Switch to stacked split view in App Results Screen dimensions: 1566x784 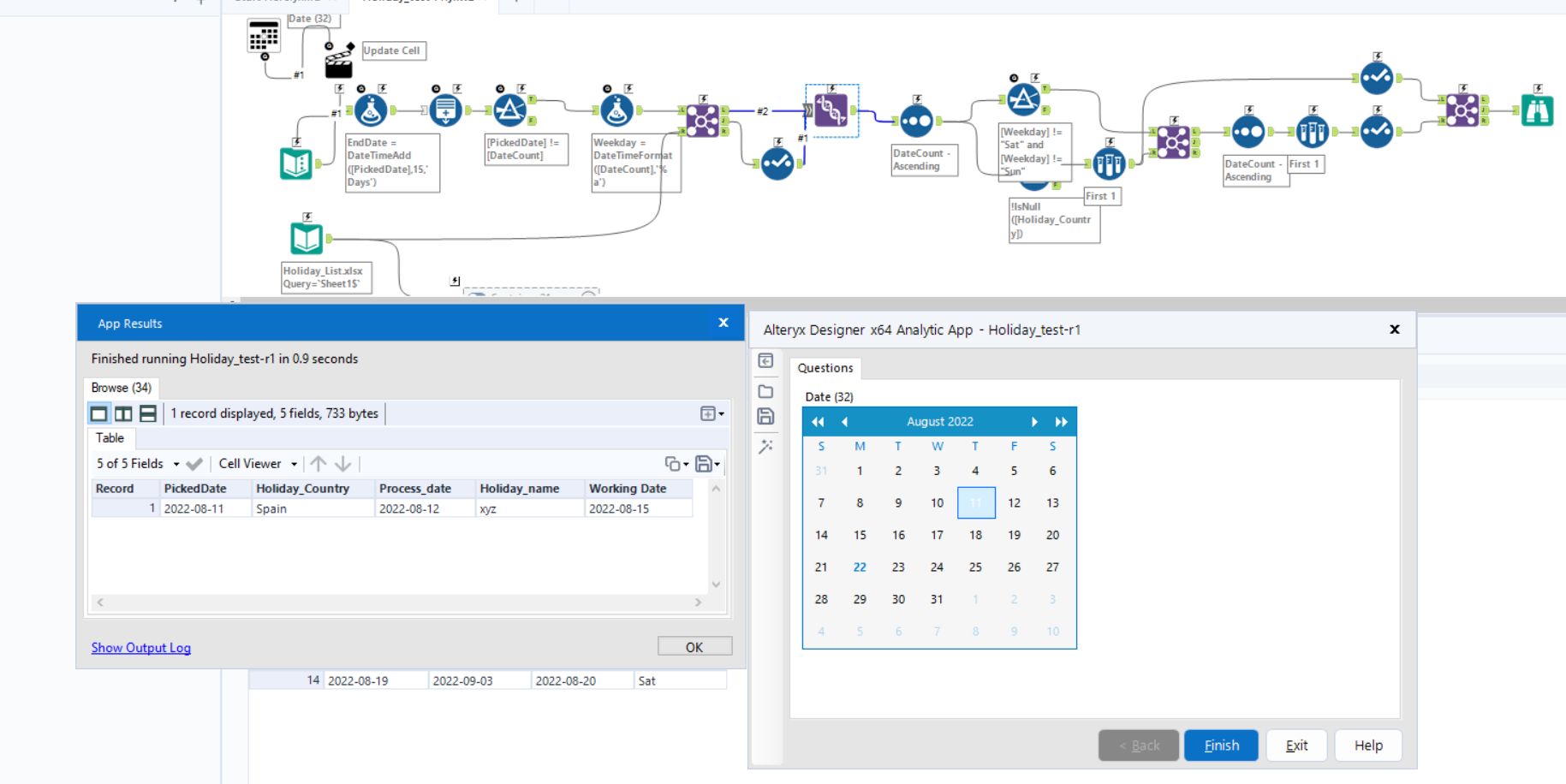pyautogui.click(x=147, y=413)
